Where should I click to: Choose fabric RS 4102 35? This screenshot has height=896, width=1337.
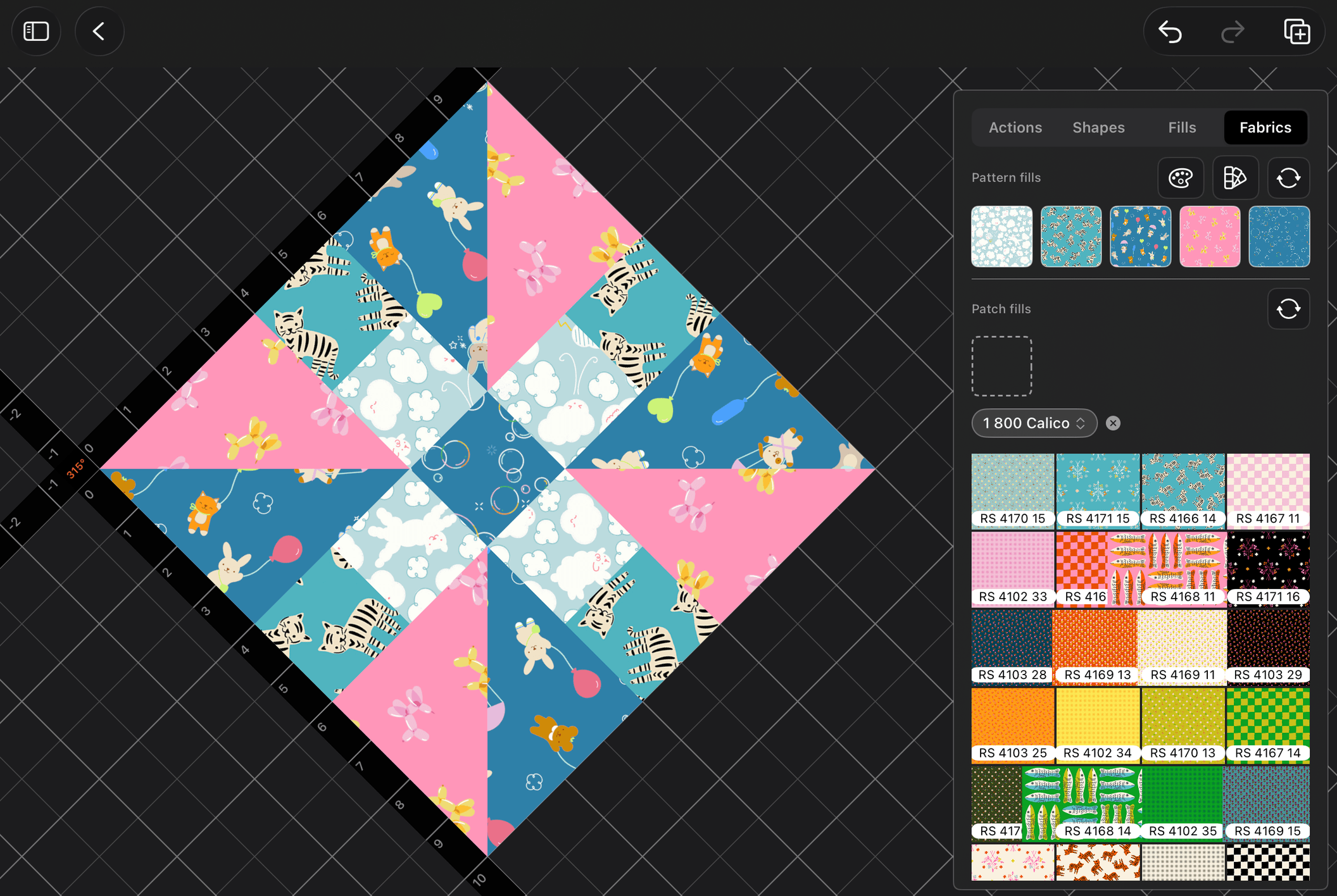pos(1183,804)
